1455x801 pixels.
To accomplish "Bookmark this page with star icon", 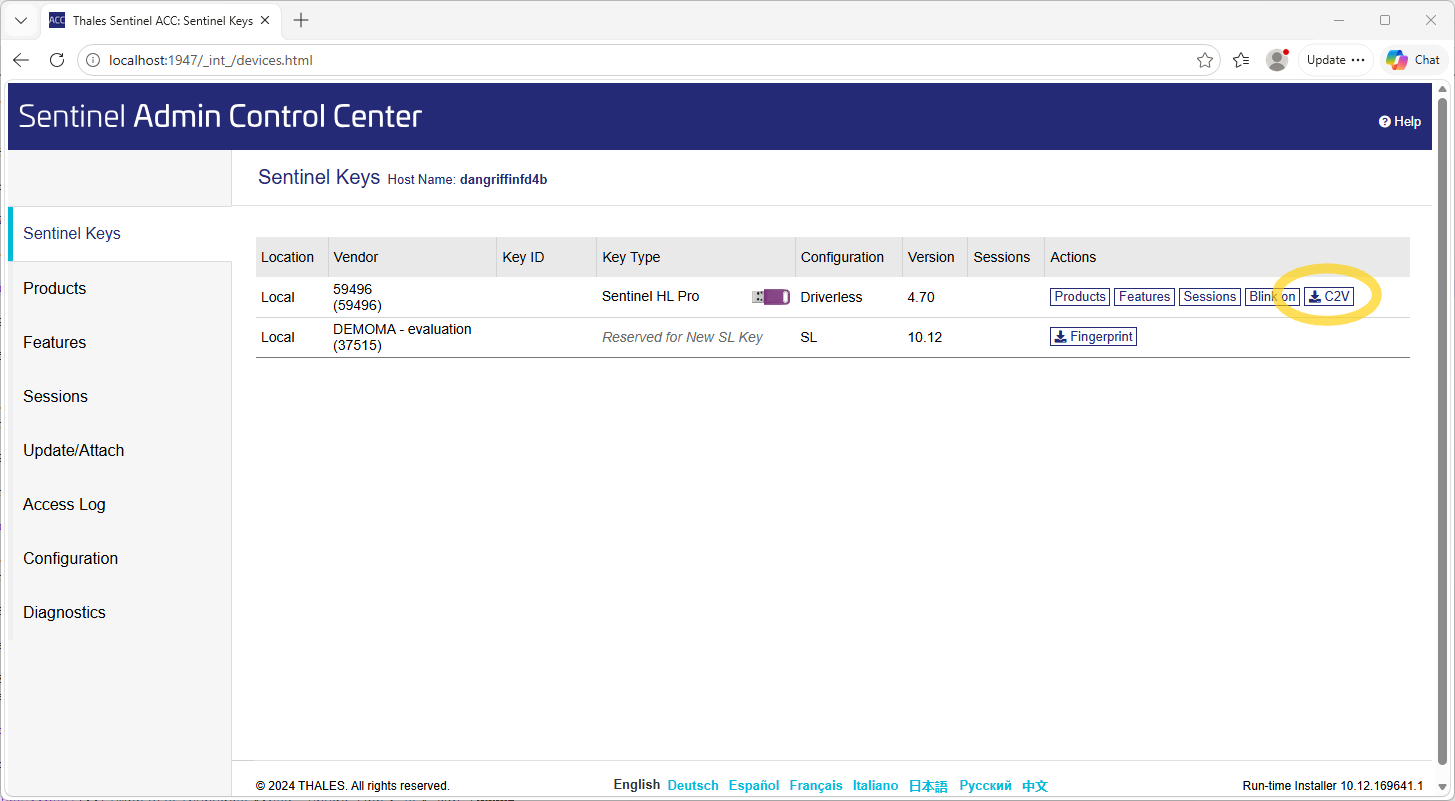I will pyautogui.click(x=1205, y=60).
